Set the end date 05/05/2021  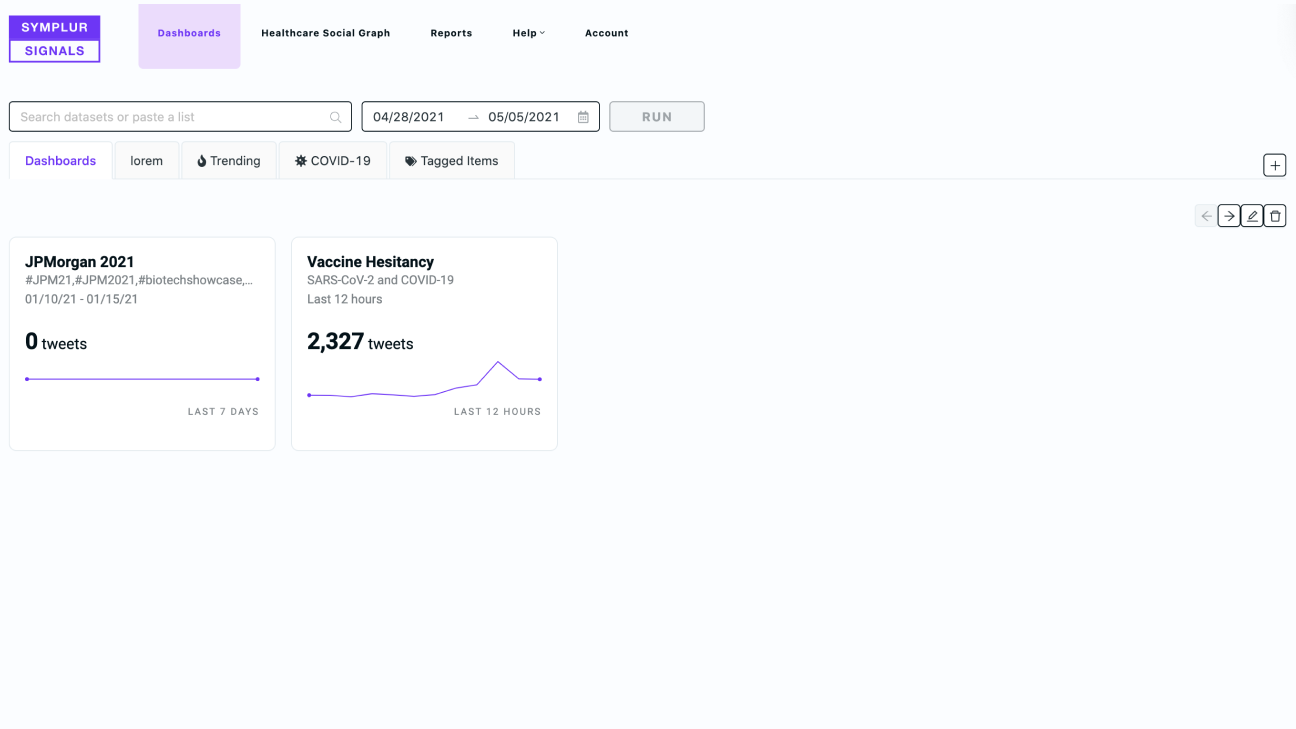(524, 117)
